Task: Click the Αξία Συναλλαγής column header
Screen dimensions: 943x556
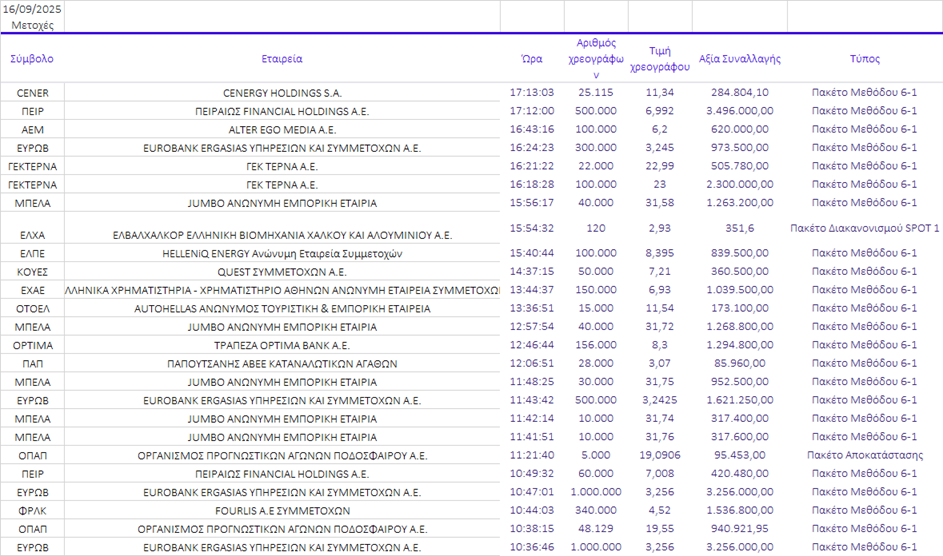Action: tap(740, 59)
